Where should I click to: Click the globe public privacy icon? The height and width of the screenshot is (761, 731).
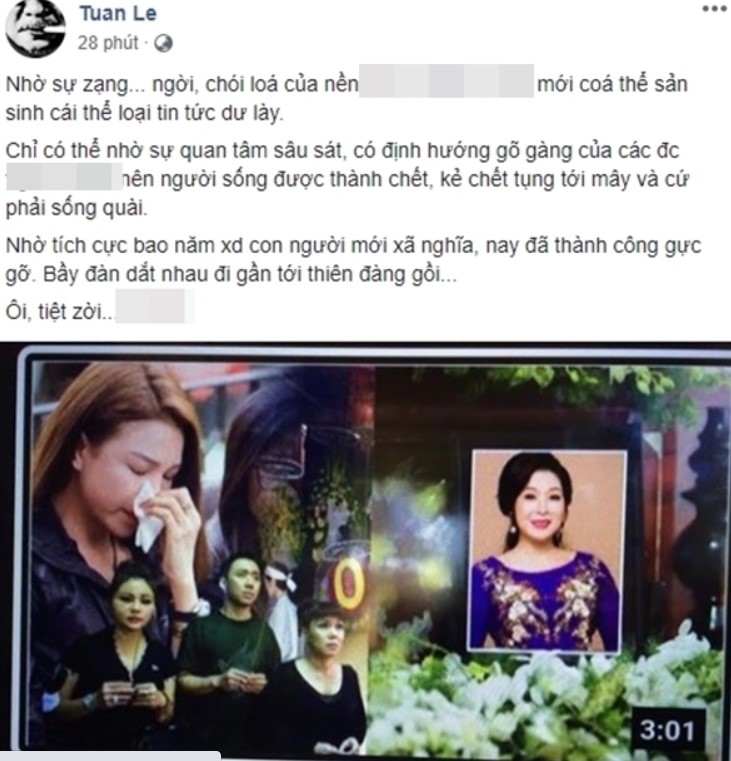(x=163, y=44)
